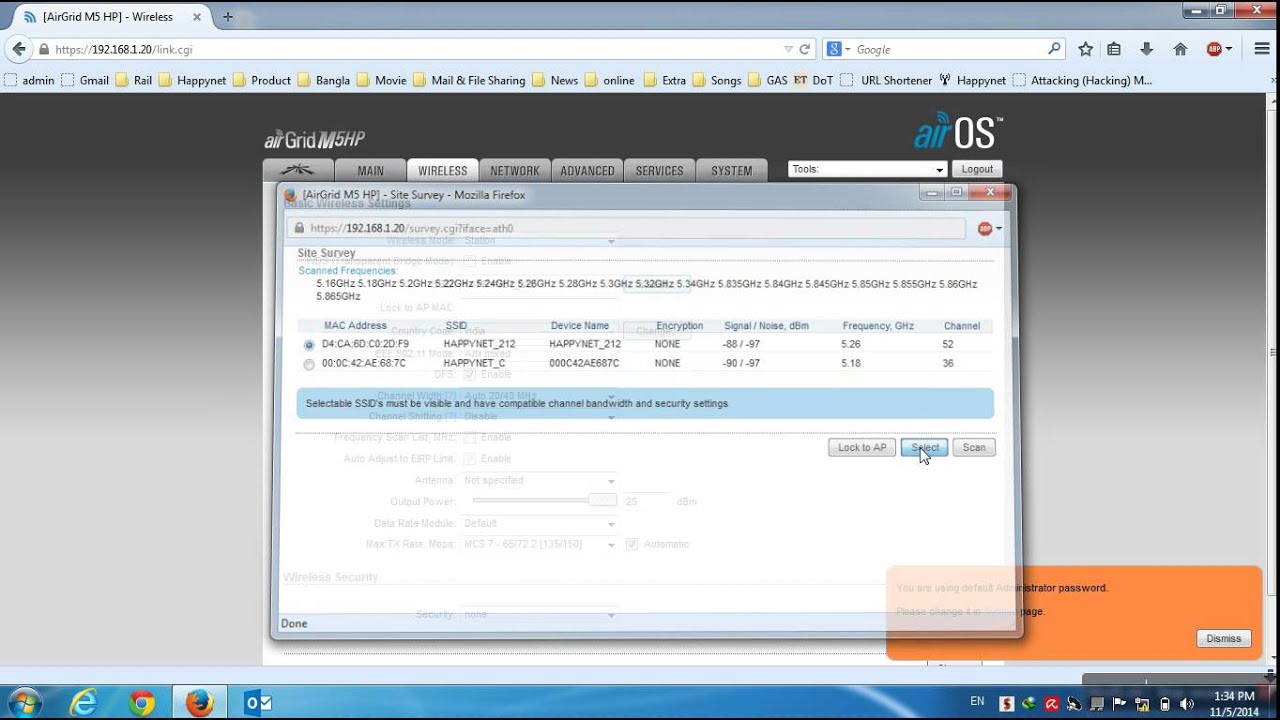Open a new tab with the plus button
The image size is (1280, 720).
228,16
